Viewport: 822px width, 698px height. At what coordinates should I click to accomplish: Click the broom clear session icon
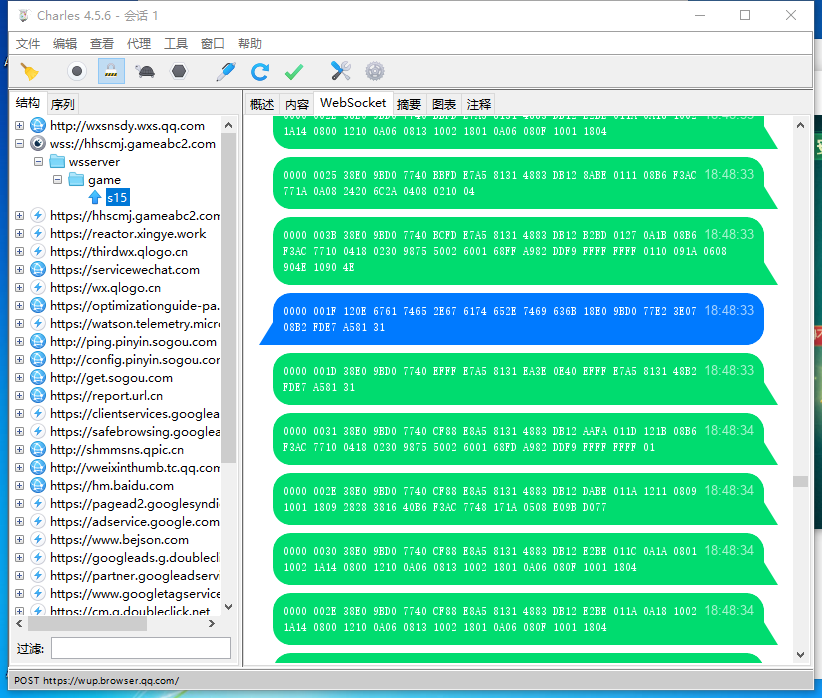29,71
